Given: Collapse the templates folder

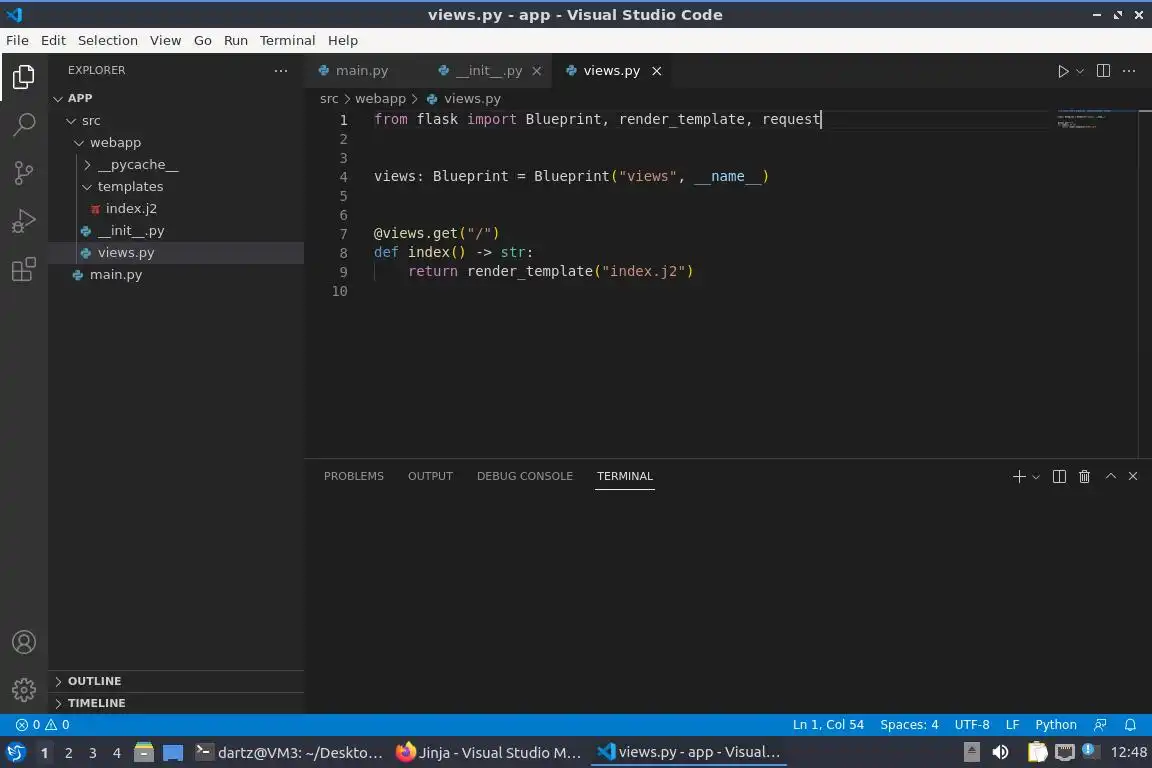Looking at the screenshot, I should (x=176, y=187).
